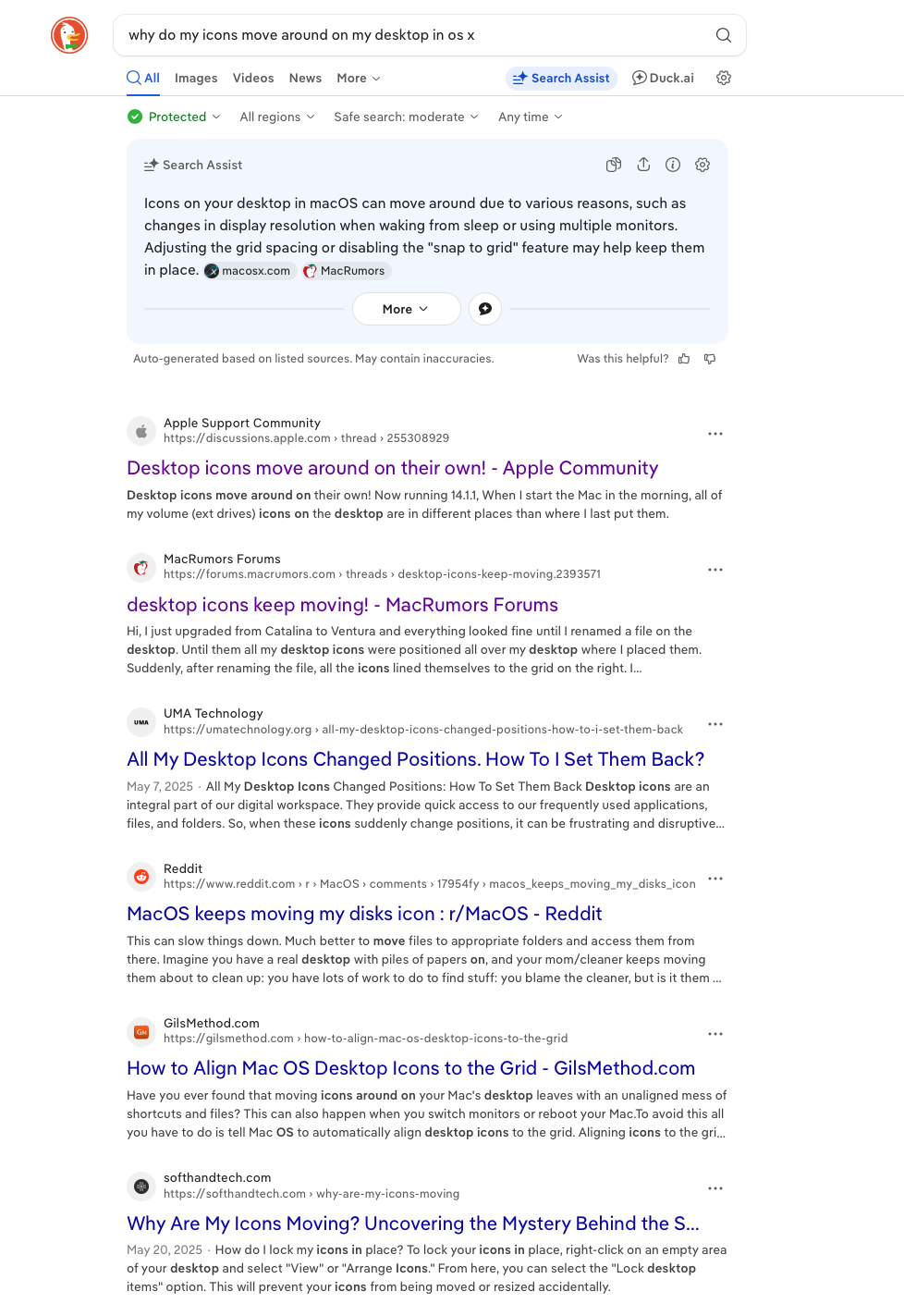Click the search query input field
This screenshot has height=1316, width=904.
(416, 35)
